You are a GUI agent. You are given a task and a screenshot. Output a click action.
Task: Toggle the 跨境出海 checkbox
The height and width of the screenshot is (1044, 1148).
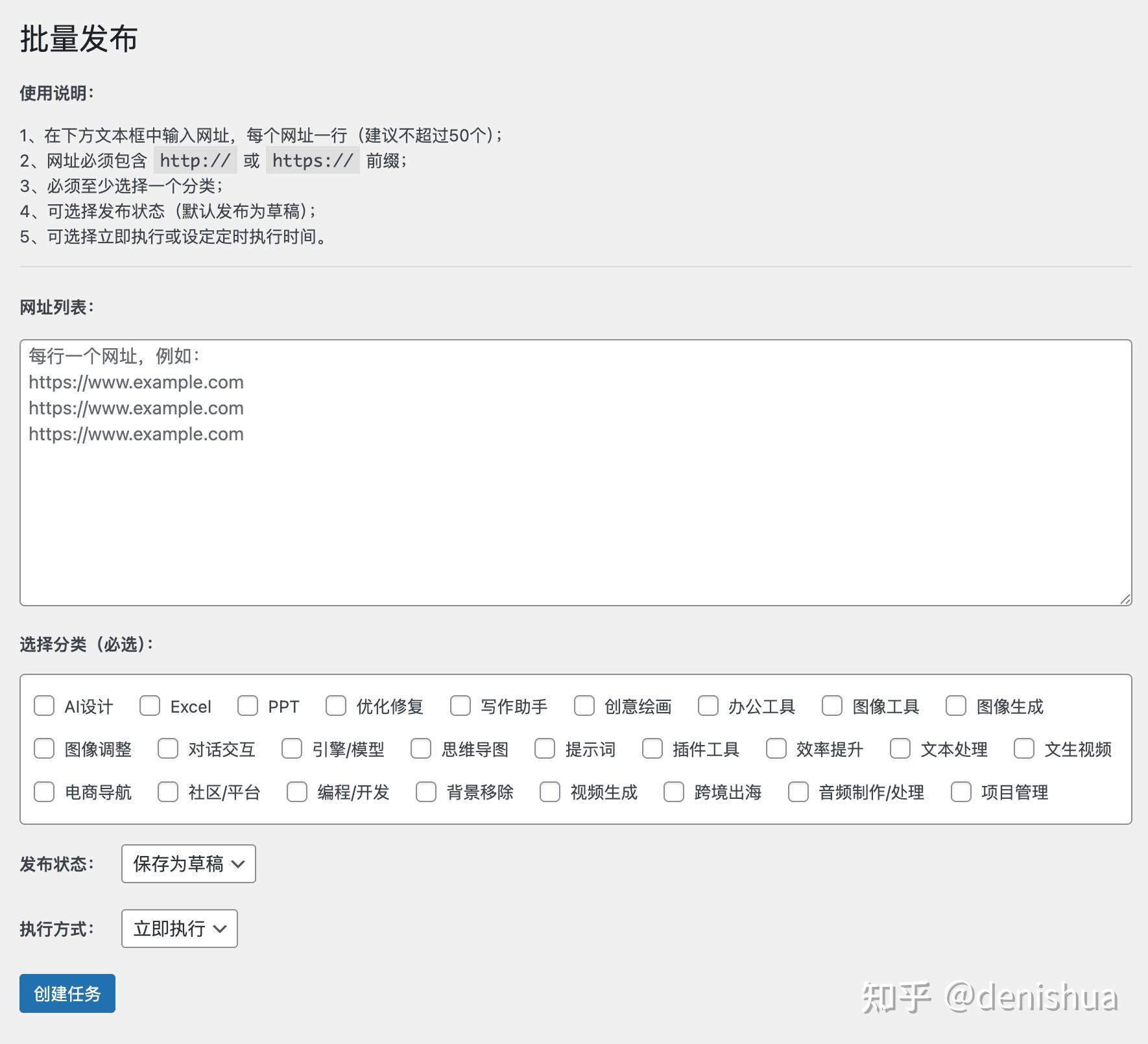[x=674, y=791]
